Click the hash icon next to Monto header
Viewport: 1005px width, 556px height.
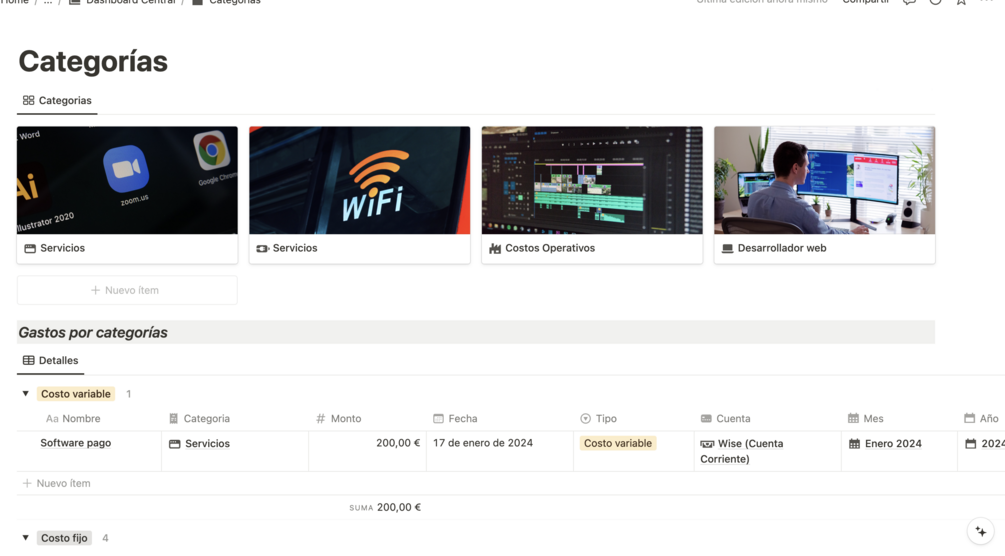tap(320, 419)
